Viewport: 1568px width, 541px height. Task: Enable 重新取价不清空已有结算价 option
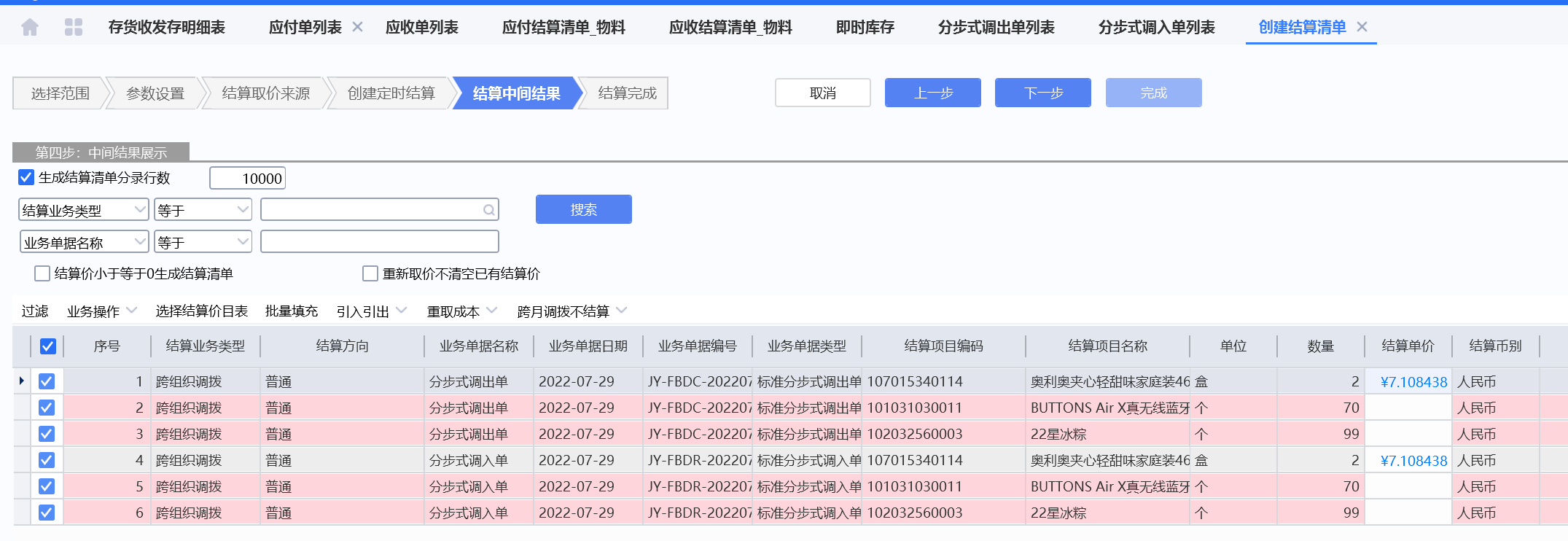point(370,273)
